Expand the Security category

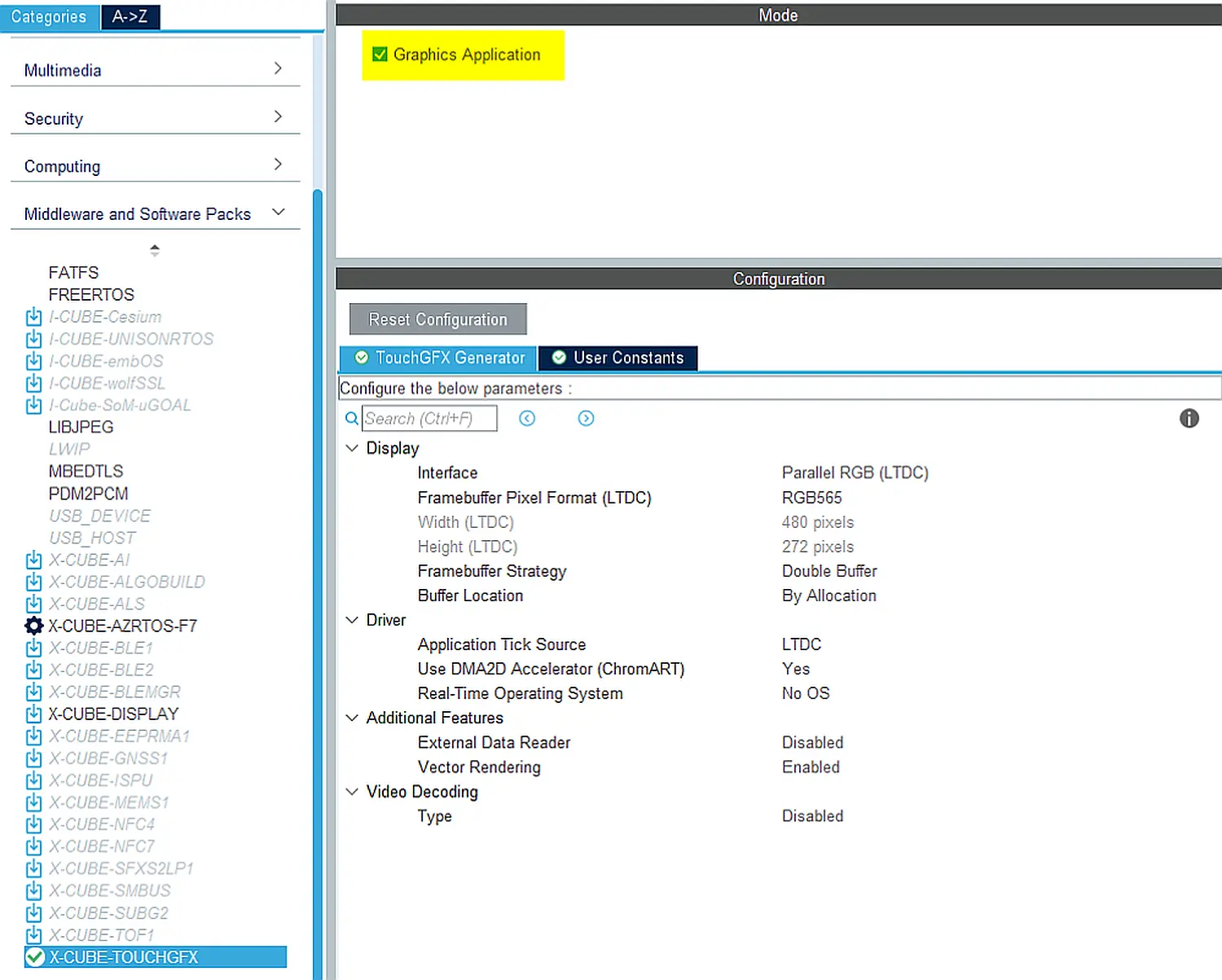(x=278, y=117)
